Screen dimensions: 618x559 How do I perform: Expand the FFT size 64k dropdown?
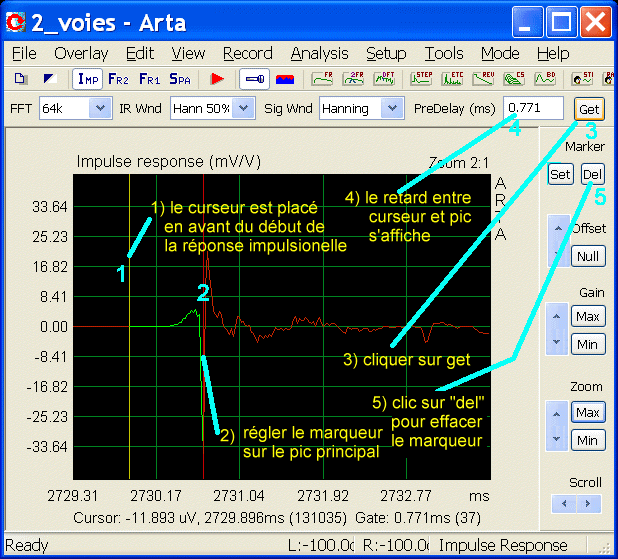pyautogui.click(x=76, y=108)
